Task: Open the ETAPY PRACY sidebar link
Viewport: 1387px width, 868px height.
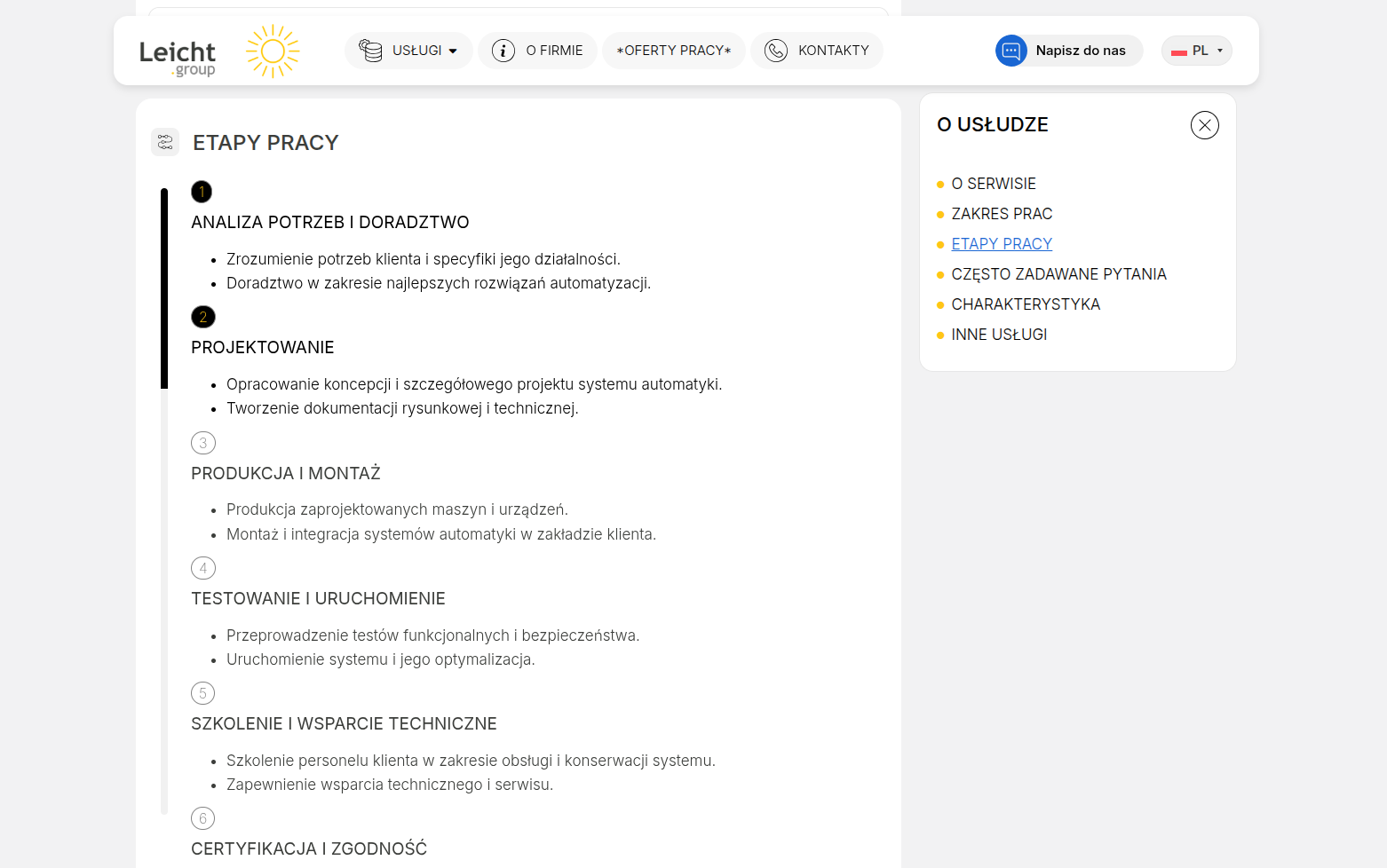Action: [x=1002, y=244]
